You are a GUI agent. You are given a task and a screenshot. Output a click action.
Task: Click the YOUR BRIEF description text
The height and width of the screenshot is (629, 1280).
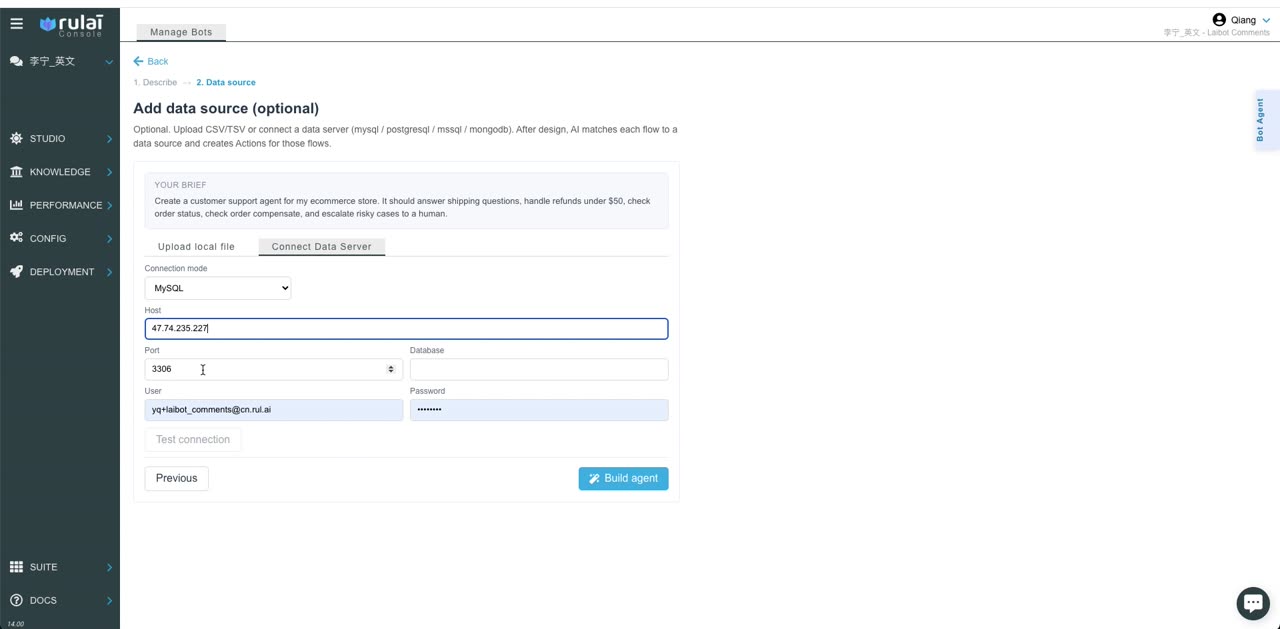[x=402, y=207]
